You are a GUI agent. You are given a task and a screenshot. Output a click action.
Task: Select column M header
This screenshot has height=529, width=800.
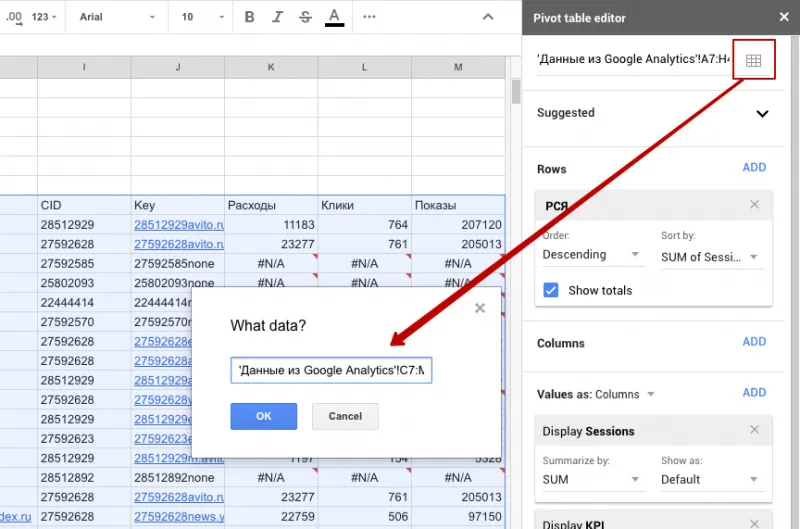click(458, 67)
